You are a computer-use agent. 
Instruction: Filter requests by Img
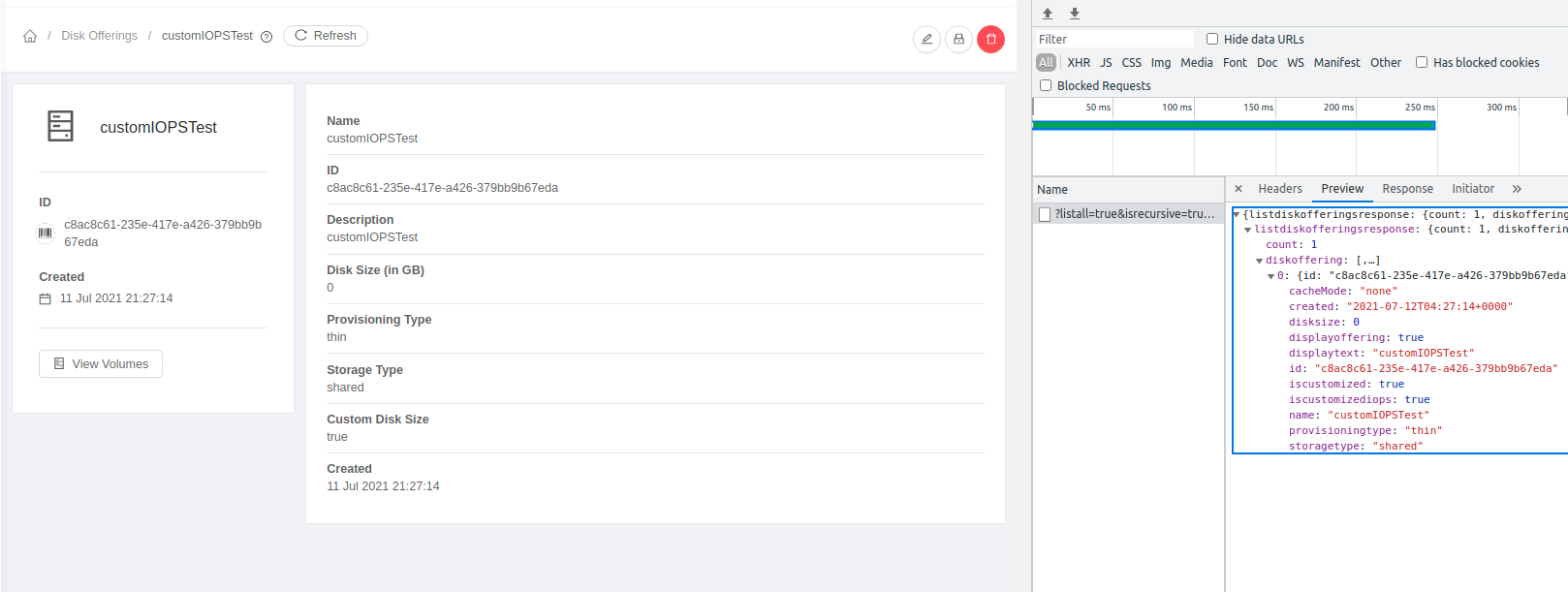pos(1161,62)
